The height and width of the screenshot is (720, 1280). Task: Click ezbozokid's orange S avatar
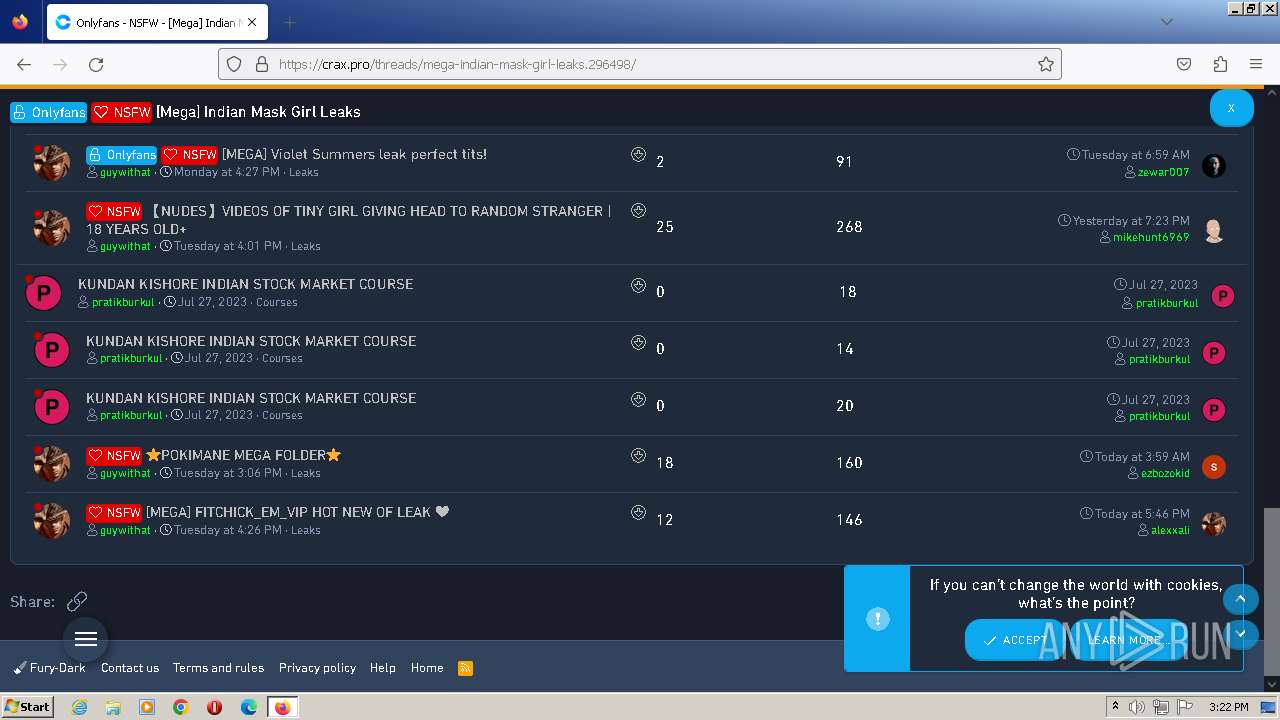pyautogui.click(x=1213, y=467)
